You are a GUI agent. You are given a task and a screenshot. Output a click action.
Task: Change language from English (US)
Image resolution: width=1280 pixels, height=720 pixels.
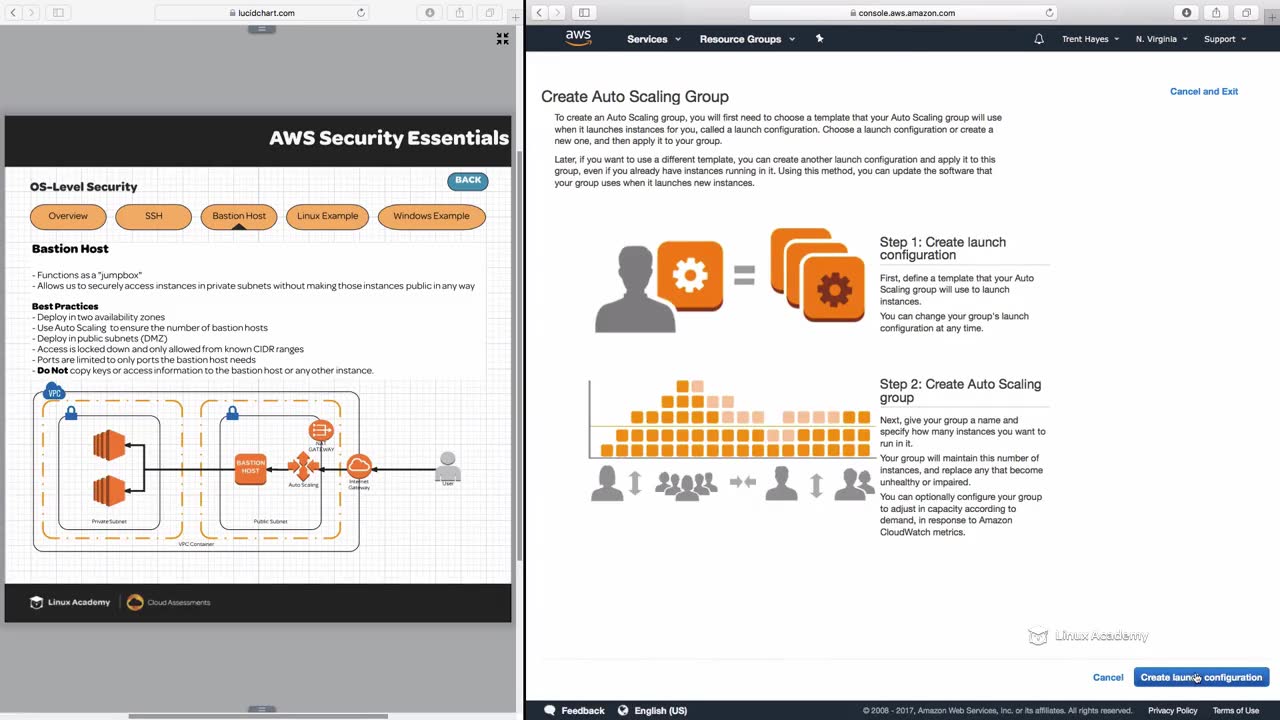click(x=652, y=710)
